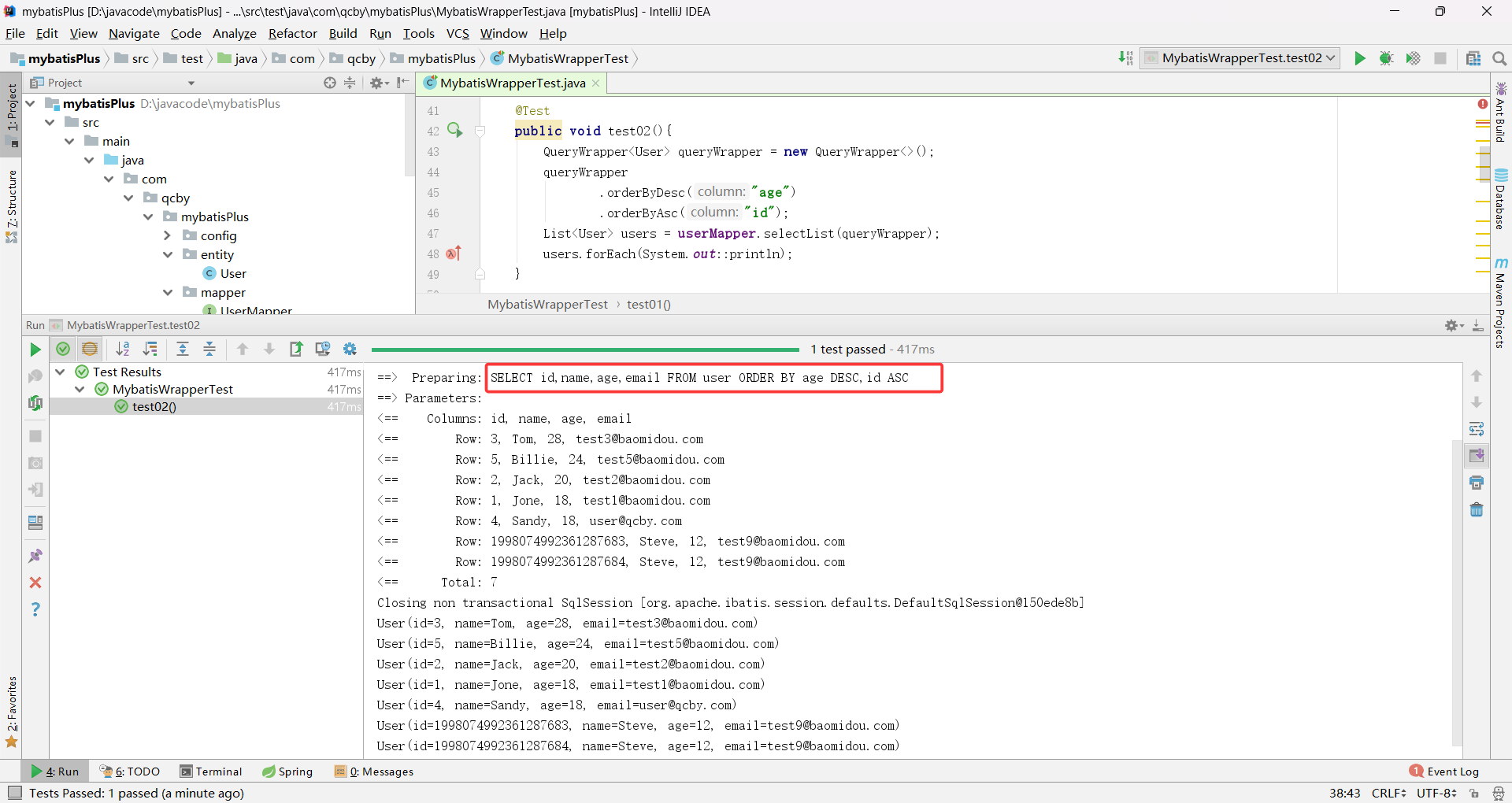Viewport: 1512px width, 803px height.
Task: Clear all console output trash icon
Action: tap(1477, 509)
